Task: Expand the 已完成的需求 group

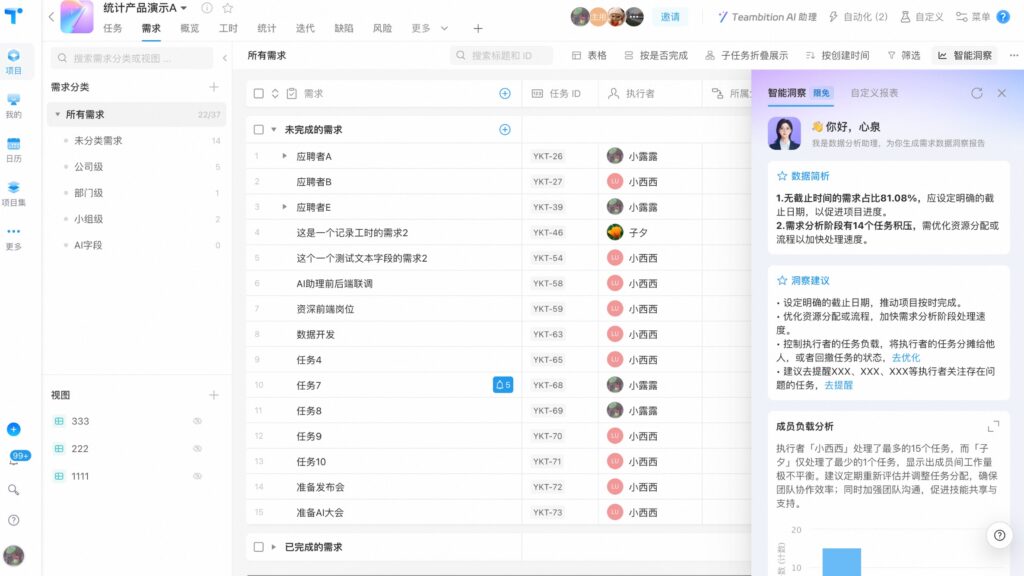Action: (274, 547)
